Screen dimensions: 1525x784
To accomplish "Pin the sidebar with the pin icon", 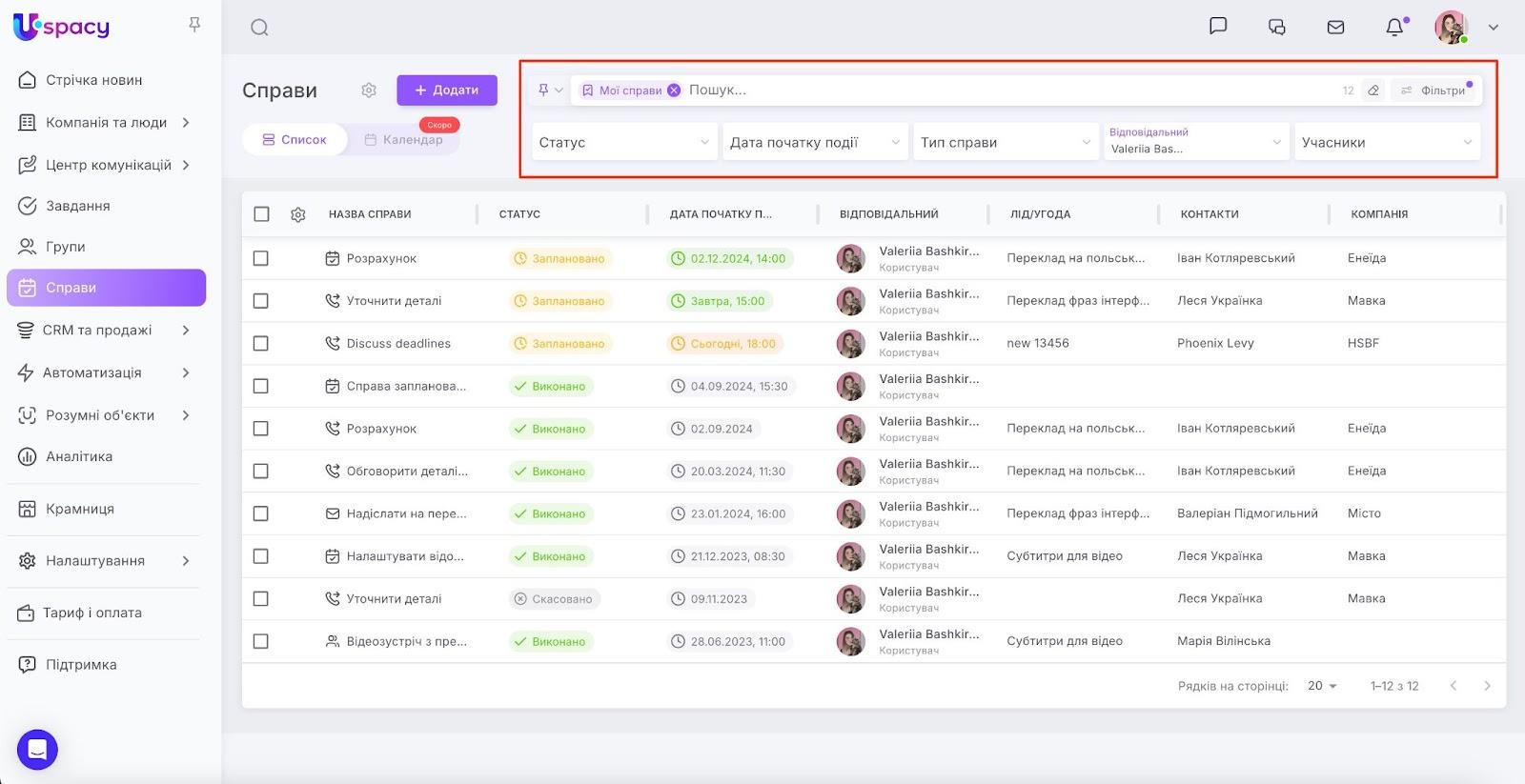I will 194,25.
